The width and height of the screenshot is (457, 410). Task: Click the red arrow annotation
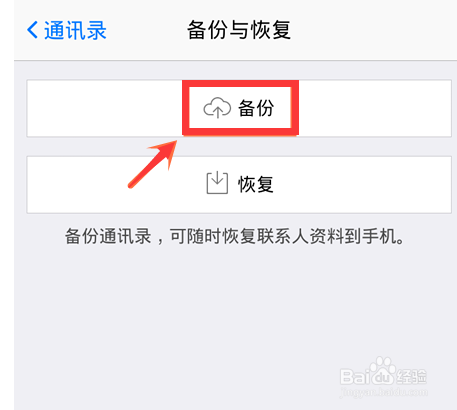(153, 164)
